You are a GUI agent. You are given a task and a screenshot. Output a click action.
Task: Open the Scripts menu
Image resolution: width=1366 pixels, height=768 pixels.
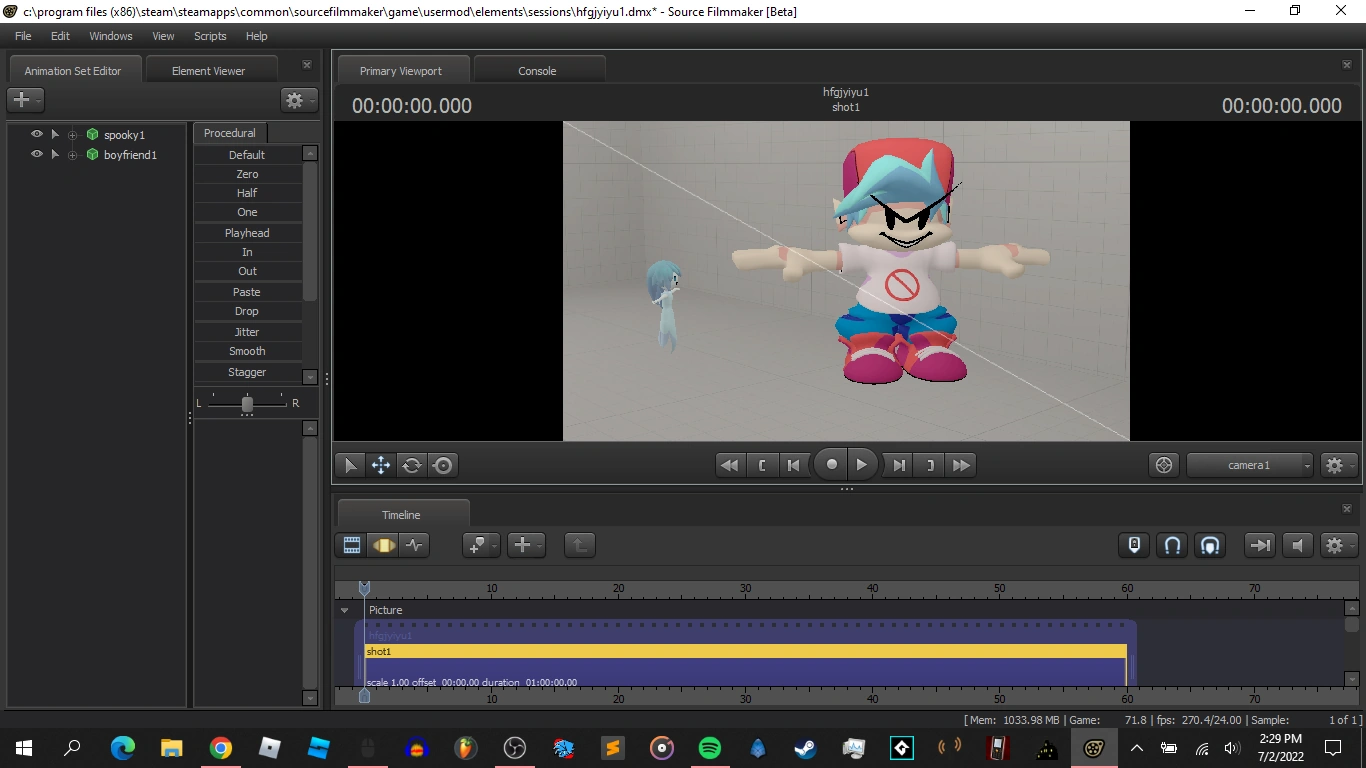click(x=210, y=36)
